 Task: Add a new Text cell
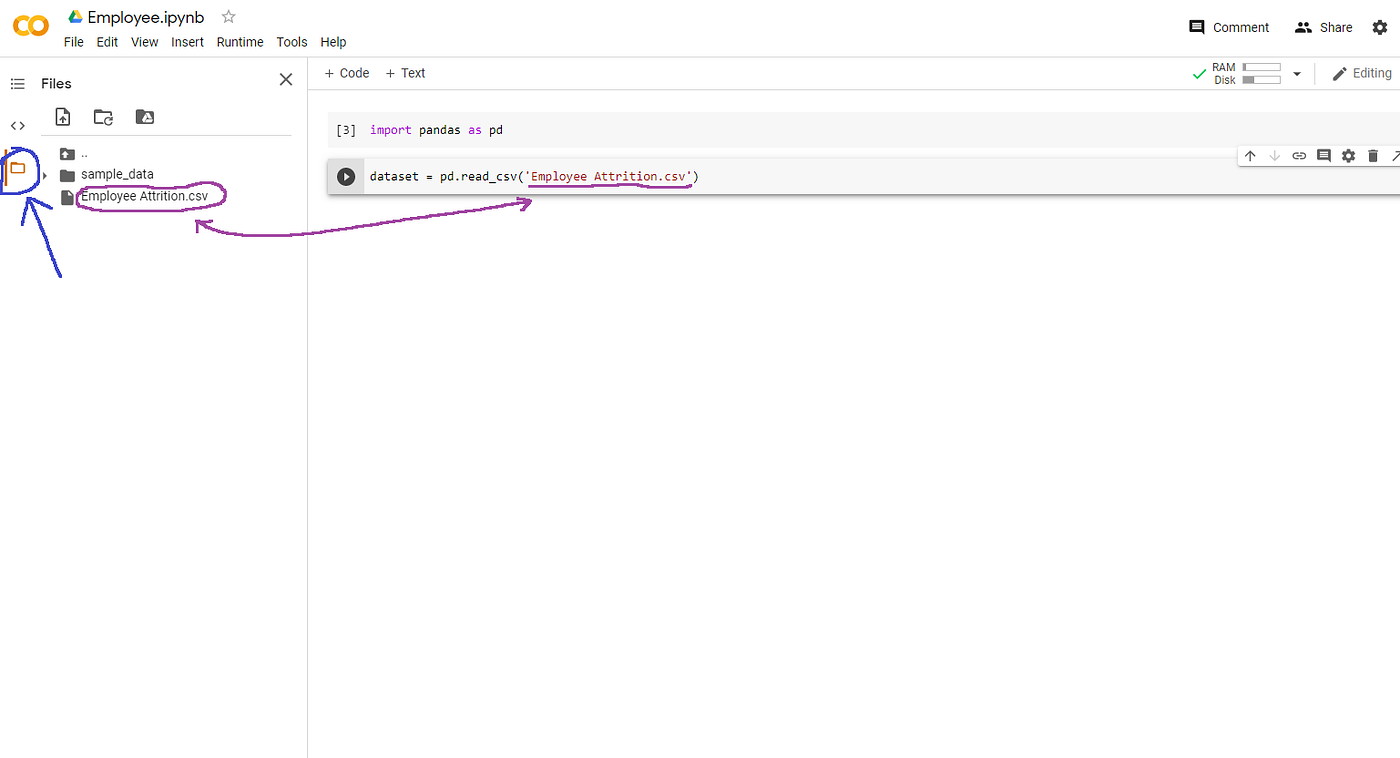[405, 72]
